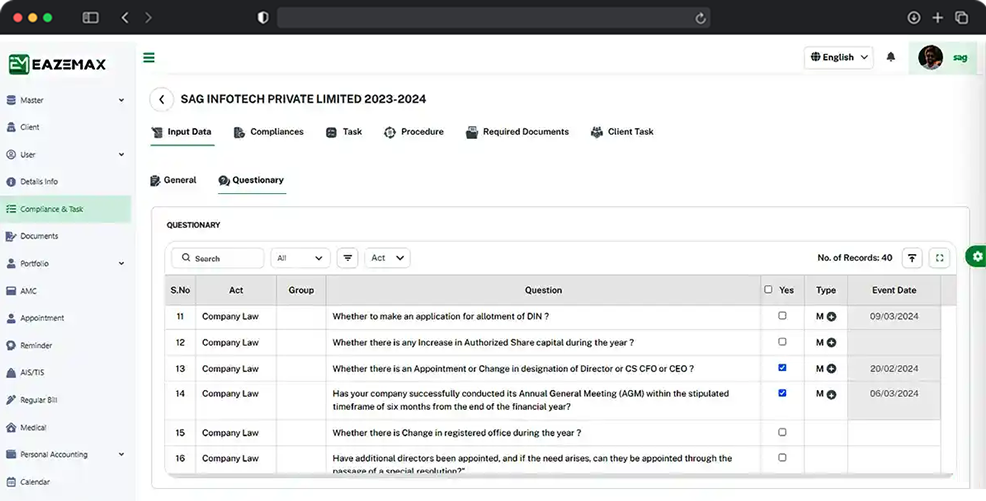This screenshot has height=501, width=986.
Task: Switch to the Input Data tab
Action: 182,132
